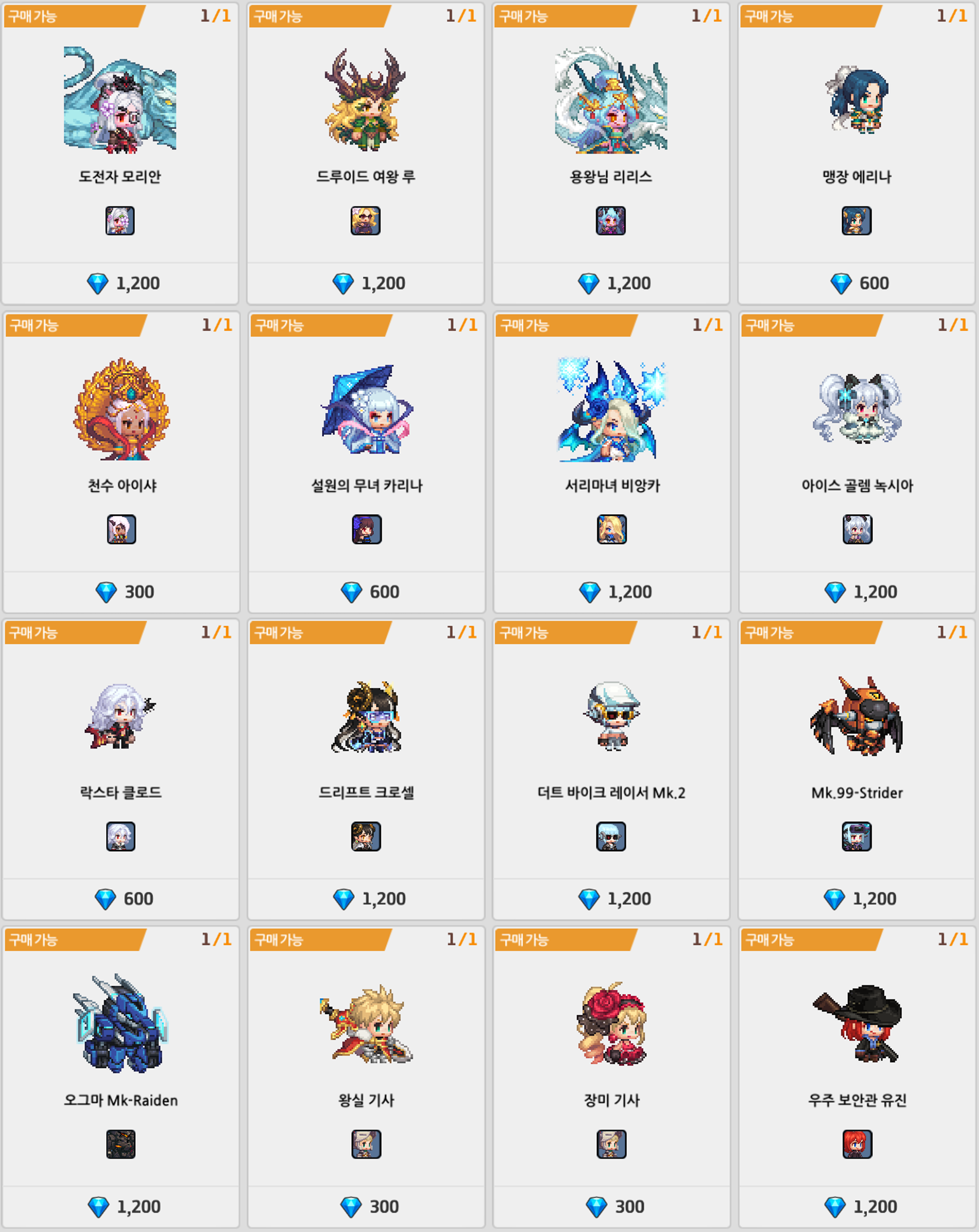Click the dark robot icon under 오그마 Mk-Raiden

pyautogui.click(x=120, y=1144)
